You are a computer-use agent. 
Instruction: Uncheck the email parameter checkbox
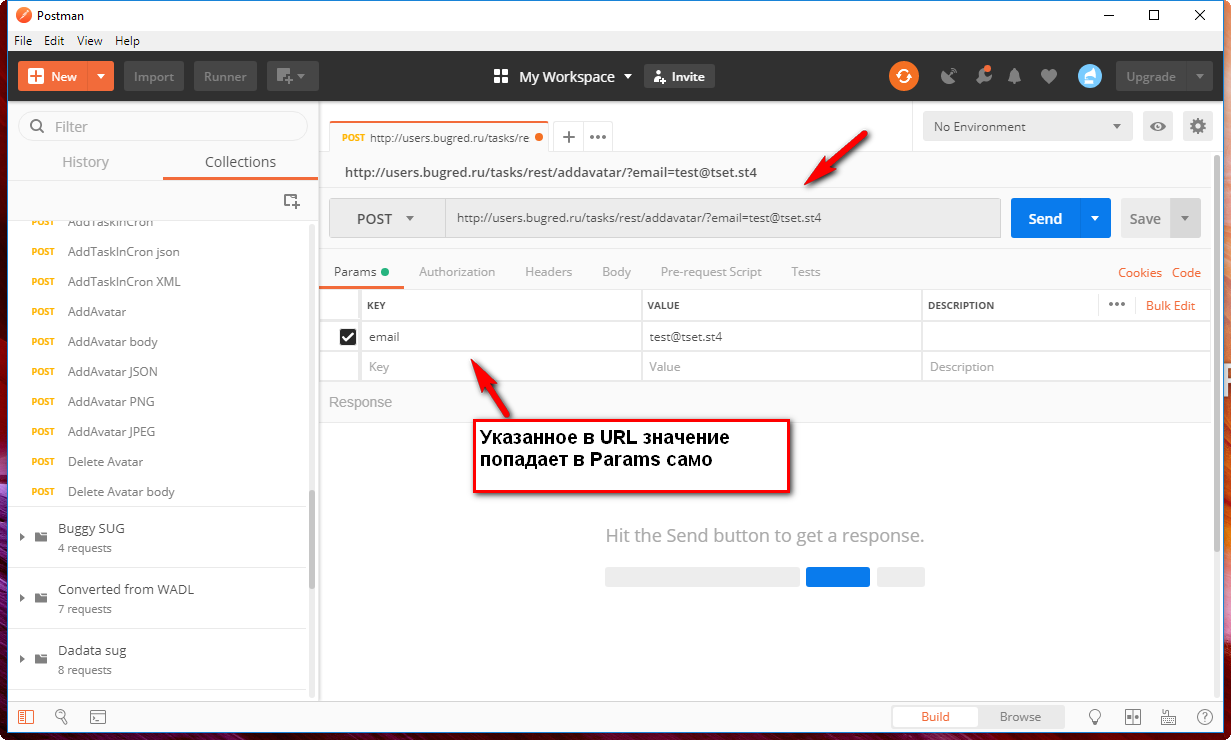348,337
